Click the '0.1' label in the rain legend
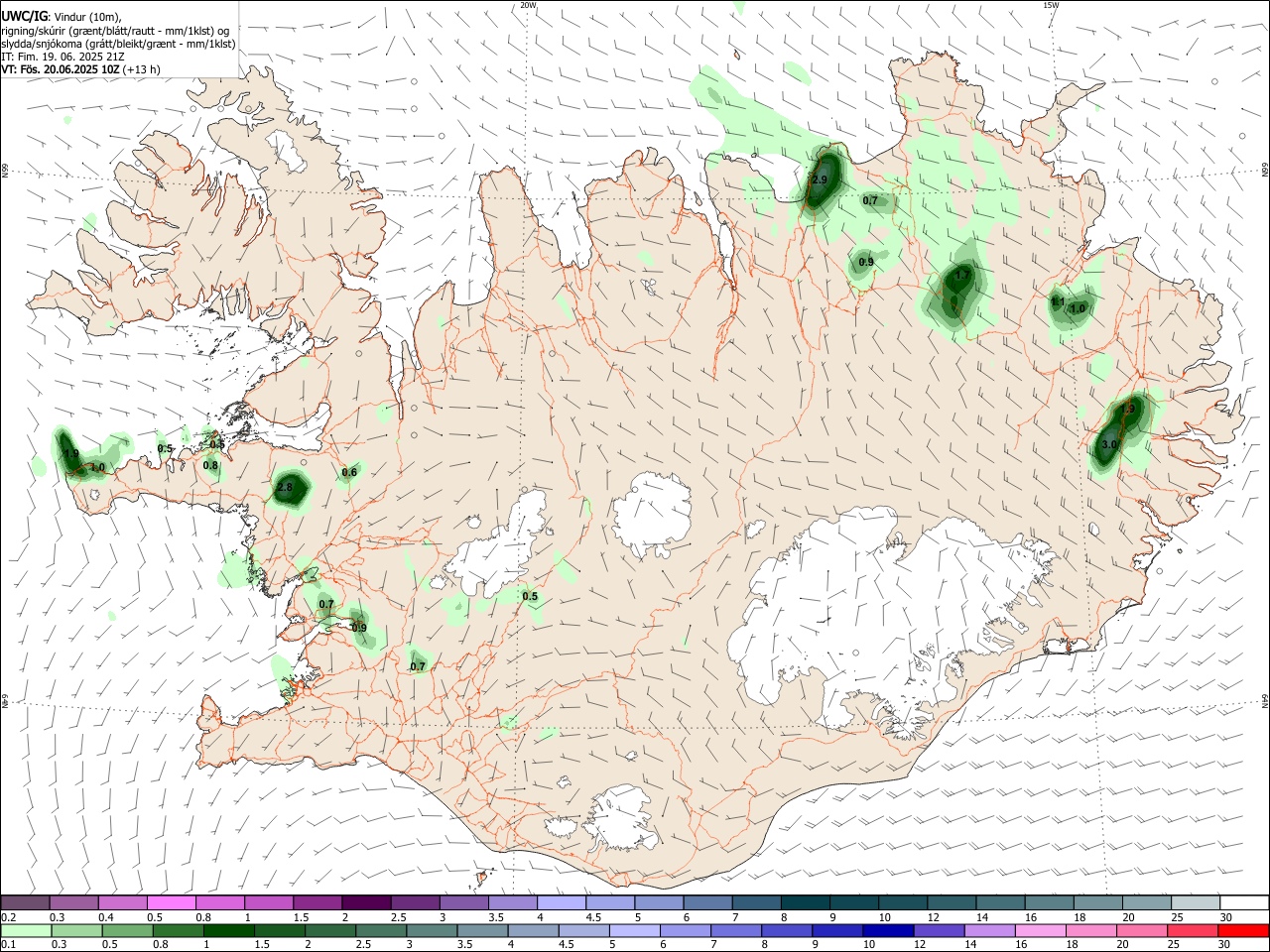1270x952 pixels. pyautogui.click(x=8, y=945)
